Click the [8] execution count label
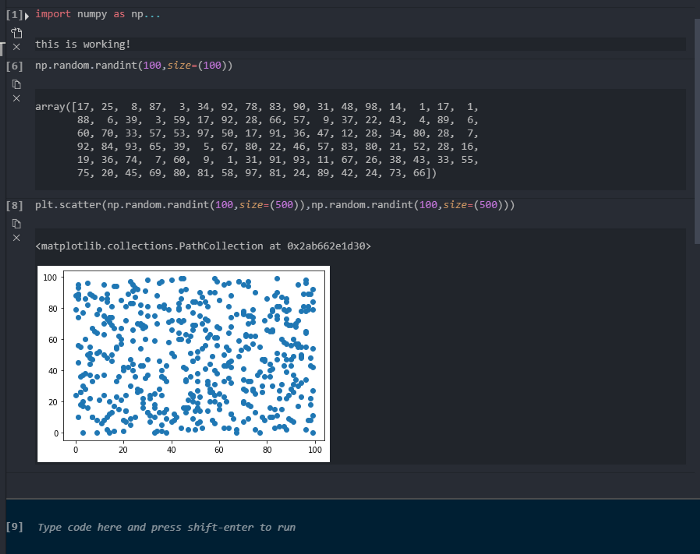 14,205
